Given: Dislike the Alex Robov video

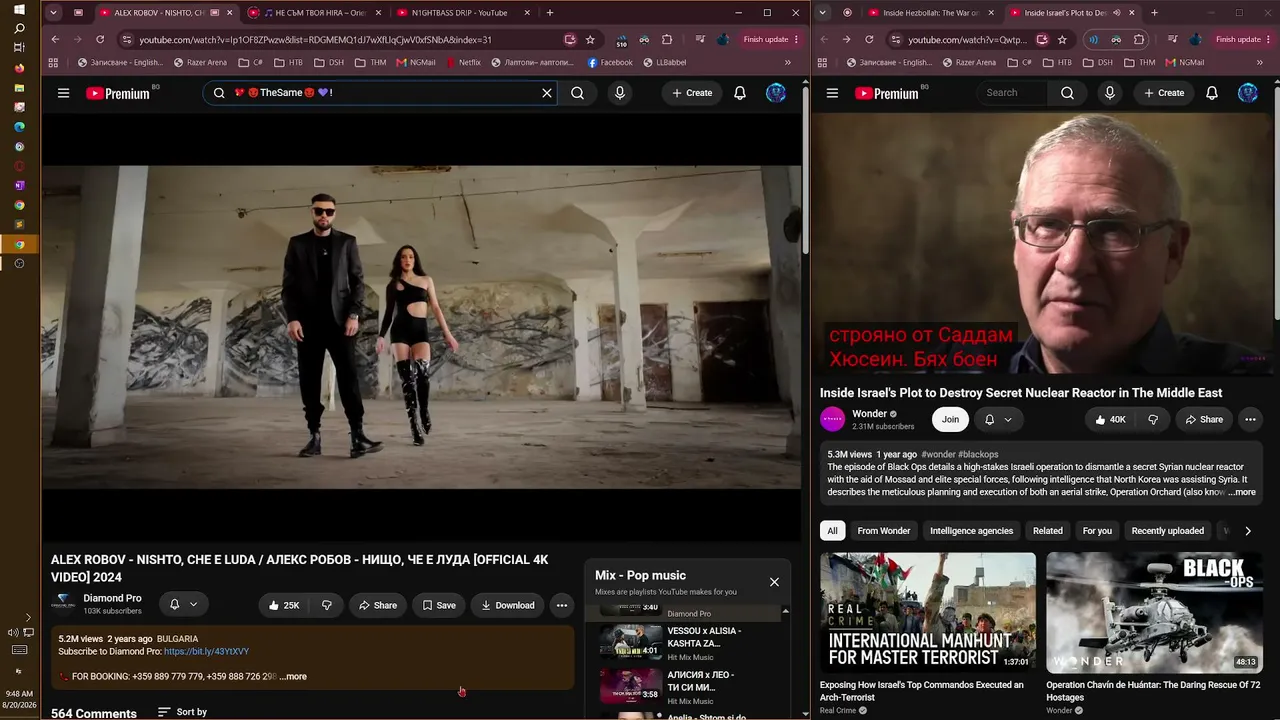Looking at the screenshot, I should [x=326, y=605].
